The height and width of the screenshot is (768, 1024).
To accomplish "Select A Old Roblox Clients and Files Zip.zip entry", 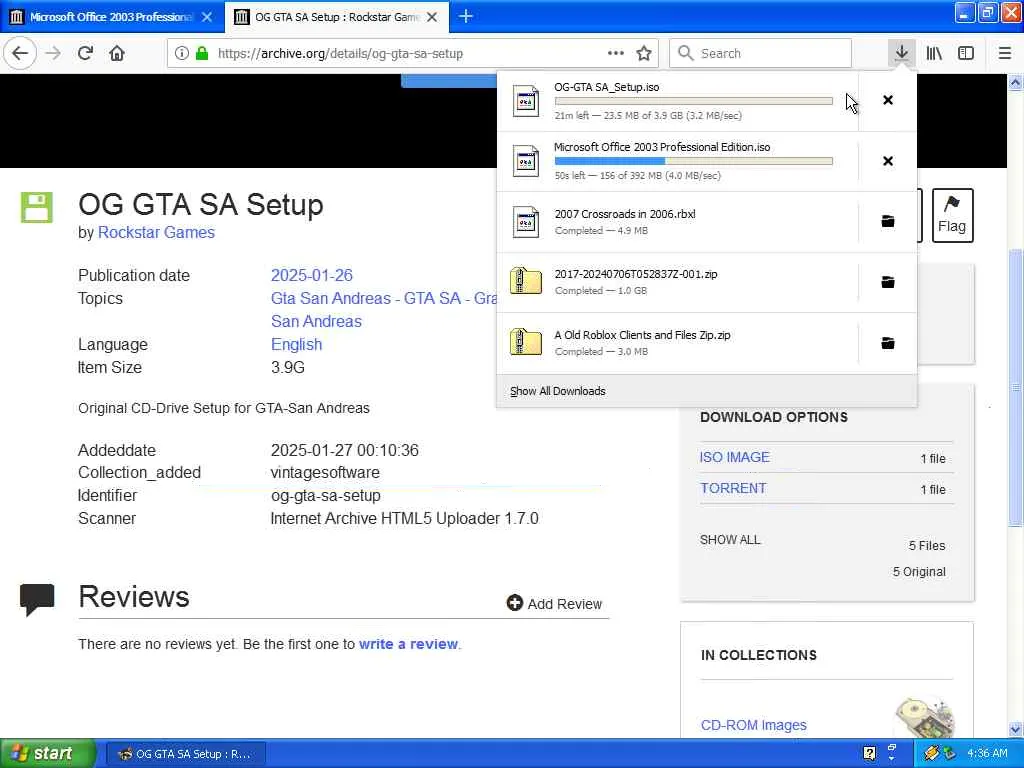I will point(678,343).
